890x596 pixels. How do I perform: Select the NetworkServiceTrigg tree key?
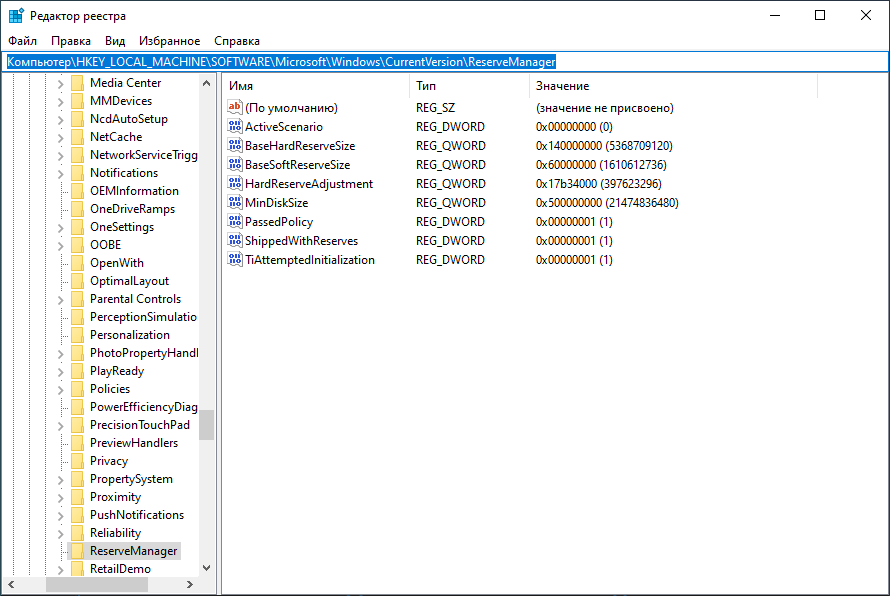[x=144, y=155]
